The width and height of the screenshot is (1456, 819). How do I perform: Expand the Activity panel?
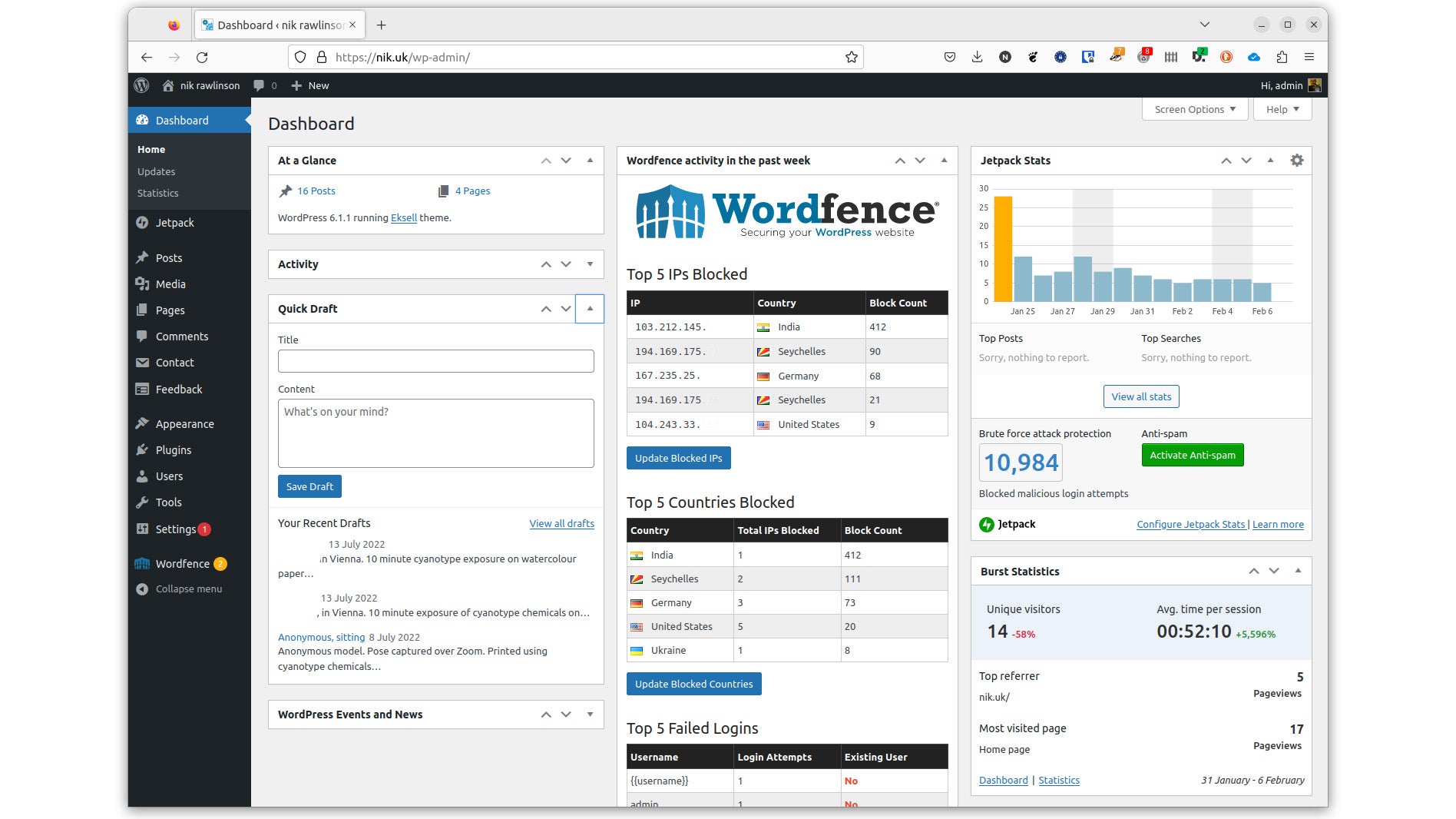coord(590,264)
